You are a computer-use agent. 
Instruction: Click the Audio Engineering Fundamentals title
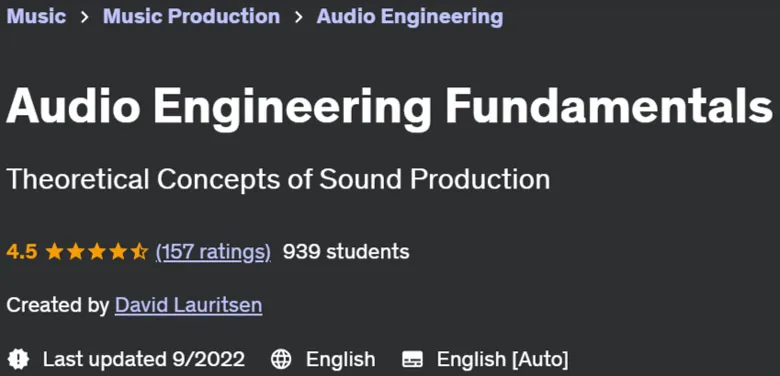pyautogui.click(x=390, y=105)
